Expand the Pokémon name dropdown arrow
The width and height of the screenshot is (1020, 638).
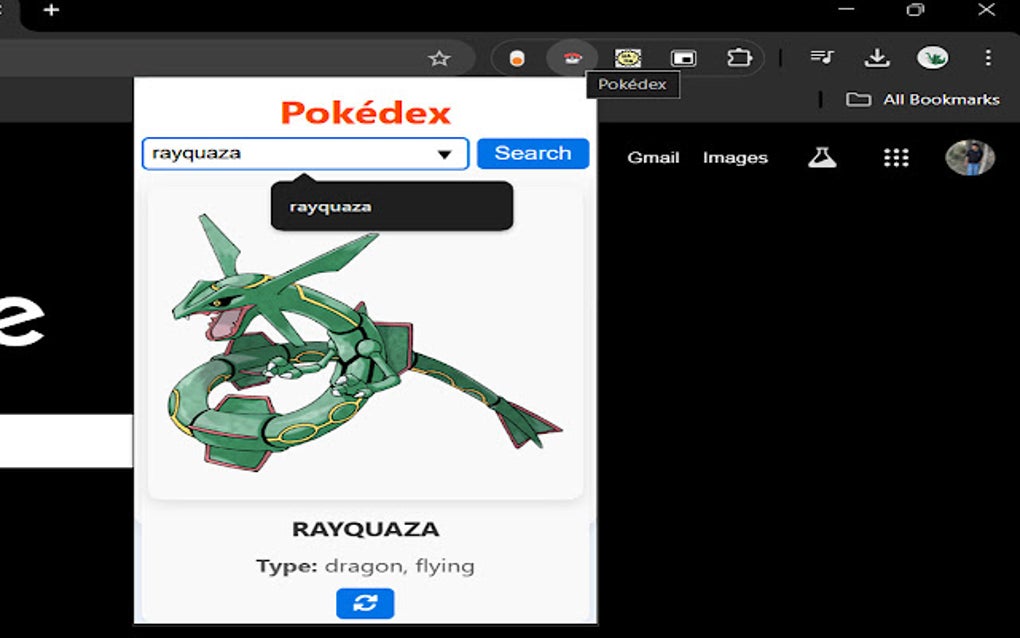tap(446, 153)
